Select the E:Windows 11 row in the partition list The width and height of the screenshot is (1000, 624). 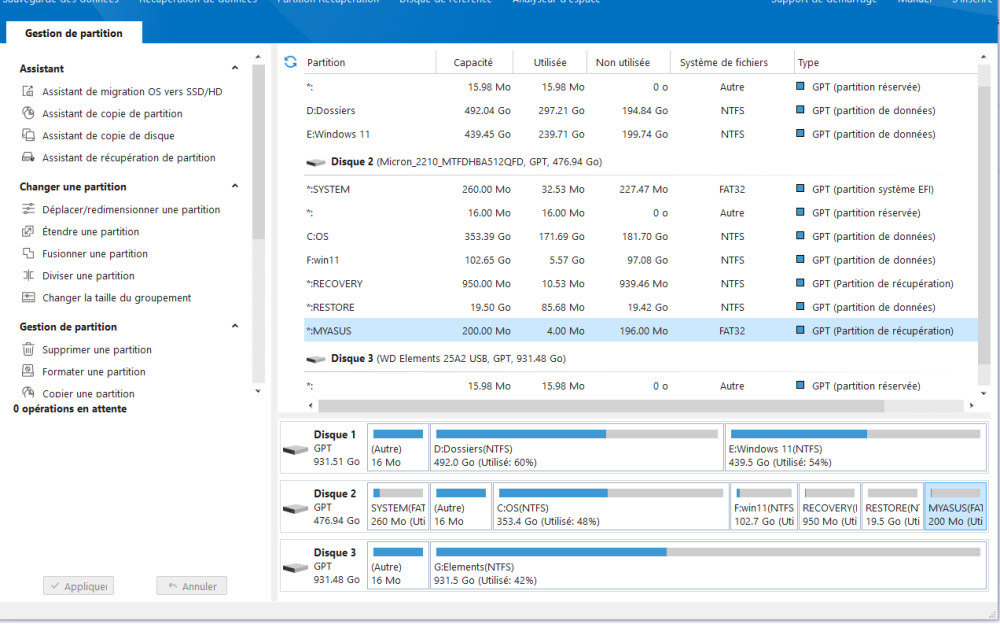(640, 134)
